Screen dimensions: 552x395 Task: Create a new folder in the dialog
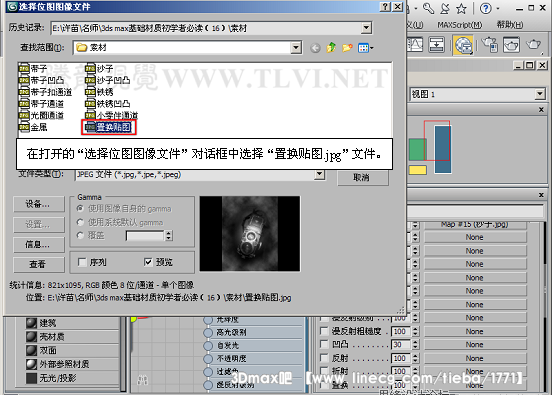[347, 48]
